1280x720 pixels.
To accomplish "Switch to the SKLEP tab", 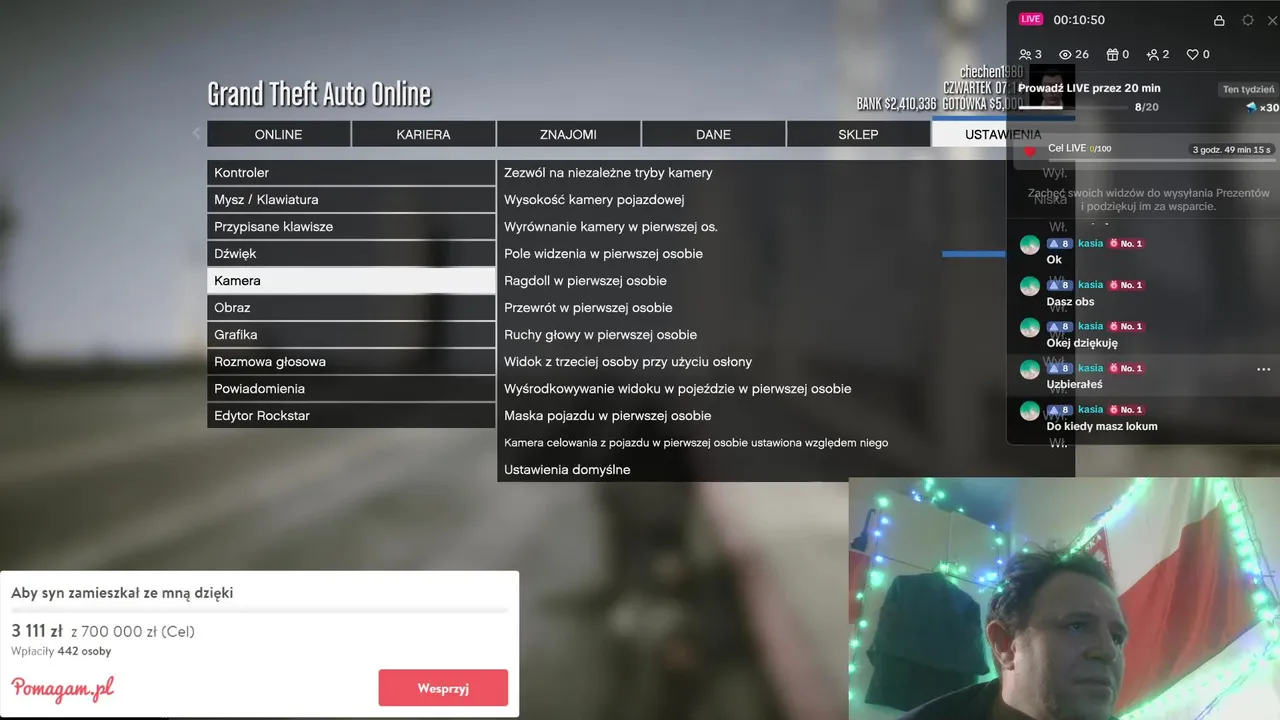I will (858, 134).
